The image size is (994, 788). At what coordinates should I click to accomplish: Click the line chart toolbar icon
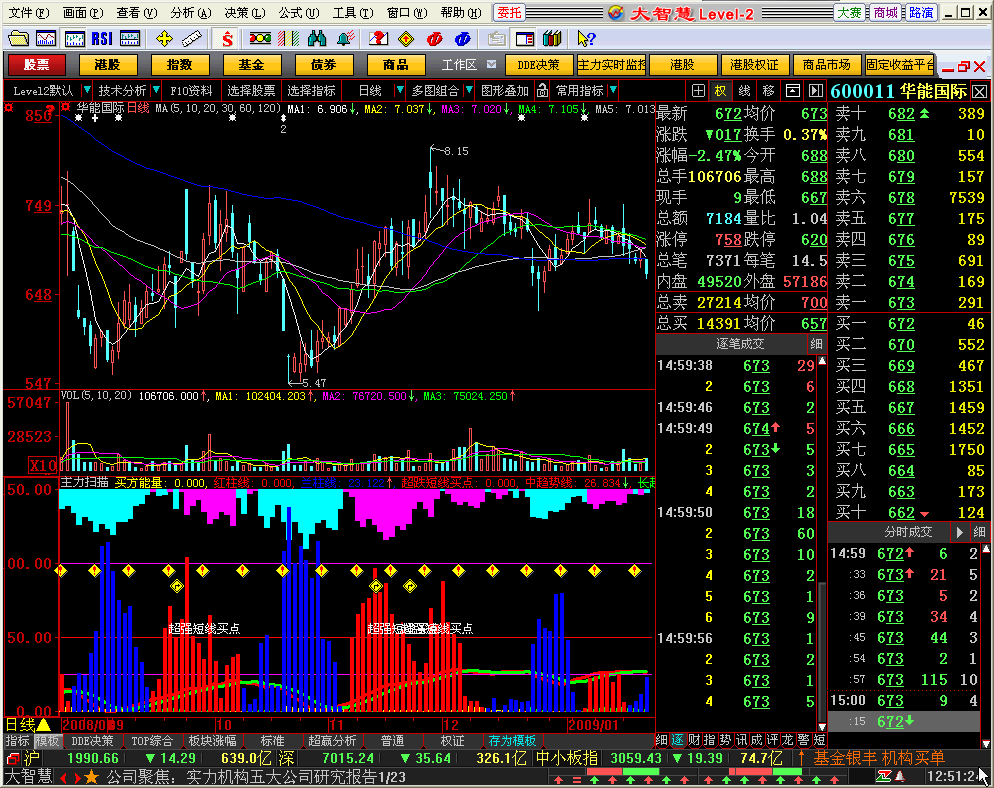click(46, 39)
